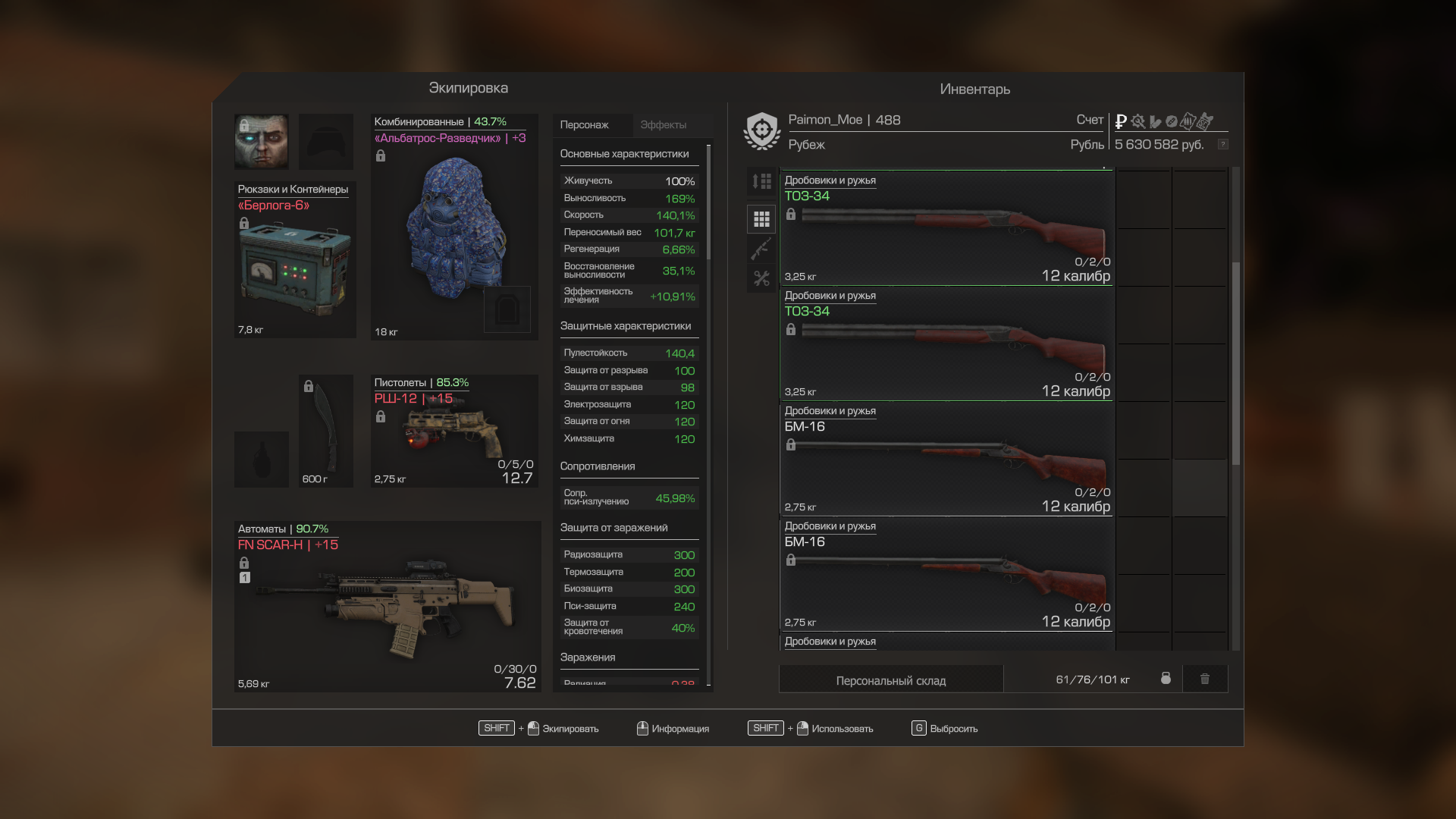Select the empty armor attachment slot
This screenshot has height=819, width=1456.
(507, 309)
